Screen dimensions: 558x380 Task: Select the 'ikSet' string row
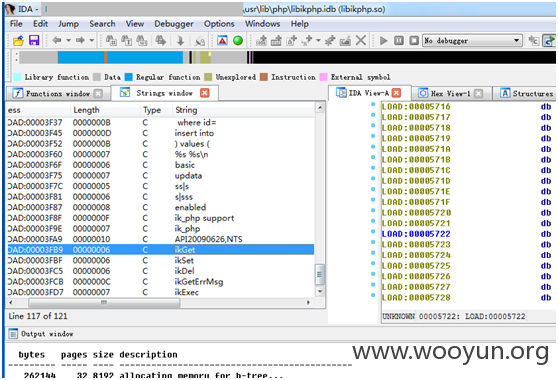[x=160, y=260]
